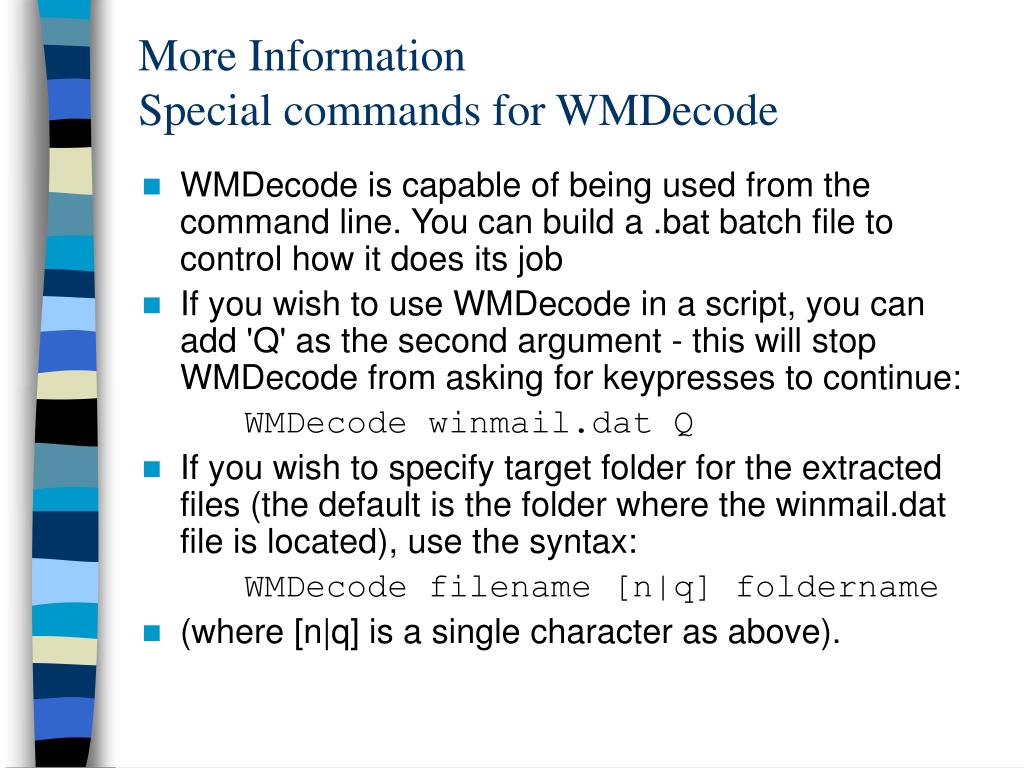The image size is (1024, 768).
Task: Click the word 'winmail.dat' in the third bullet
Action: pos(861,505)
